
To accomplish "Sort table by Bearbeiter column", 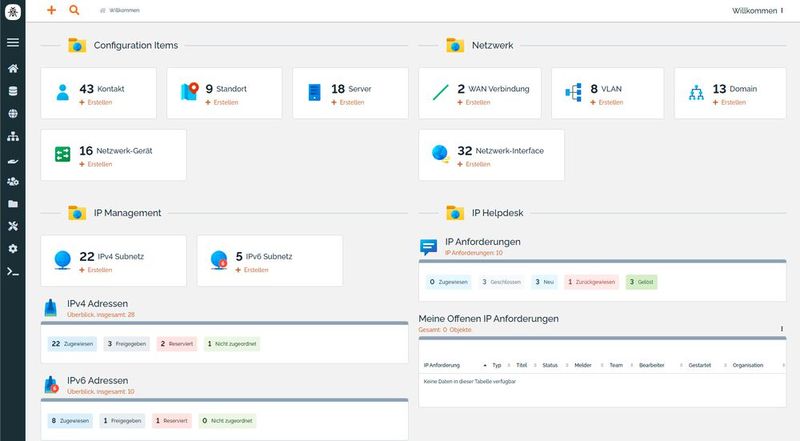I will point(652,365).
